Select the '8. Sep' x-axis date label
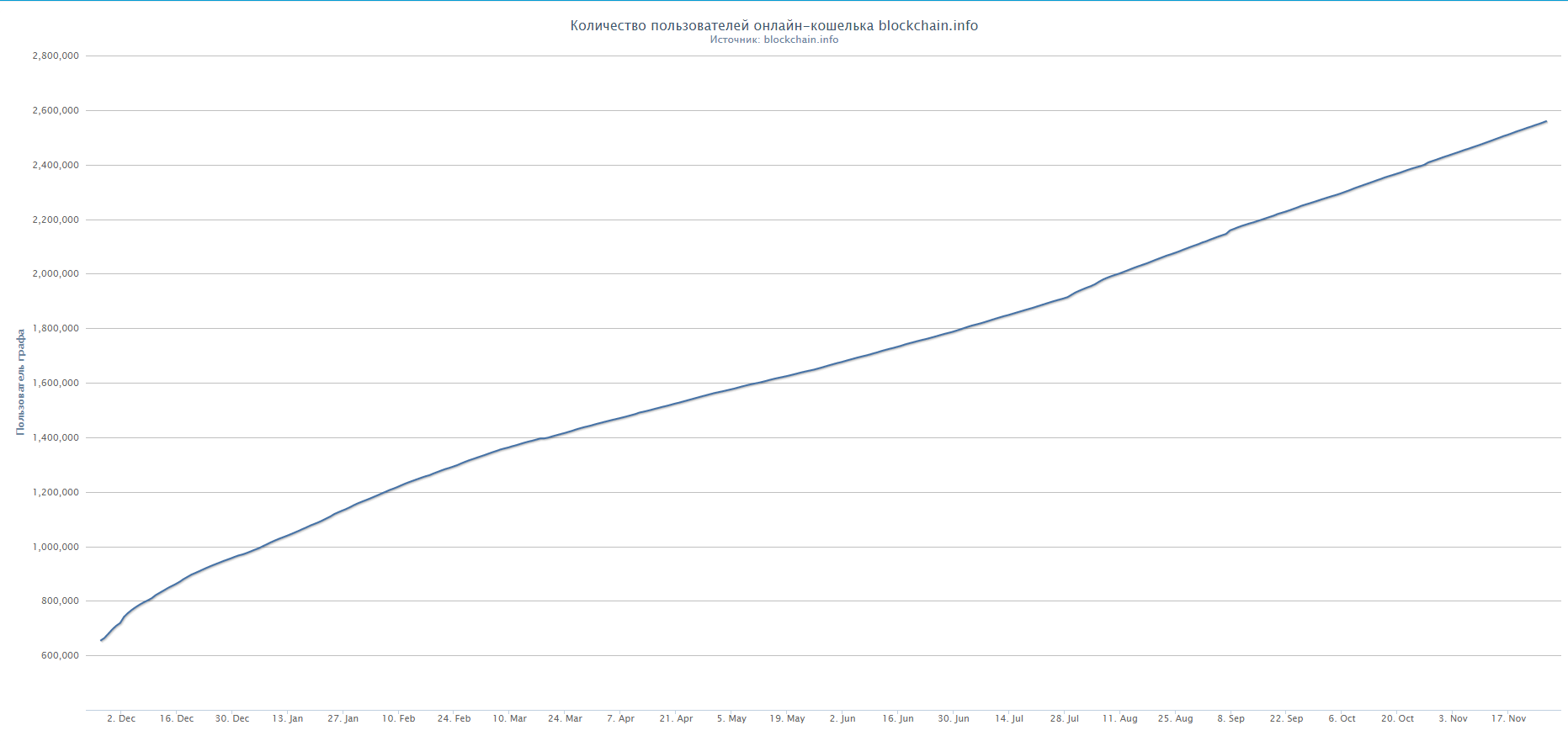This screenshot has height=741, width=1568. [1230, 718]
